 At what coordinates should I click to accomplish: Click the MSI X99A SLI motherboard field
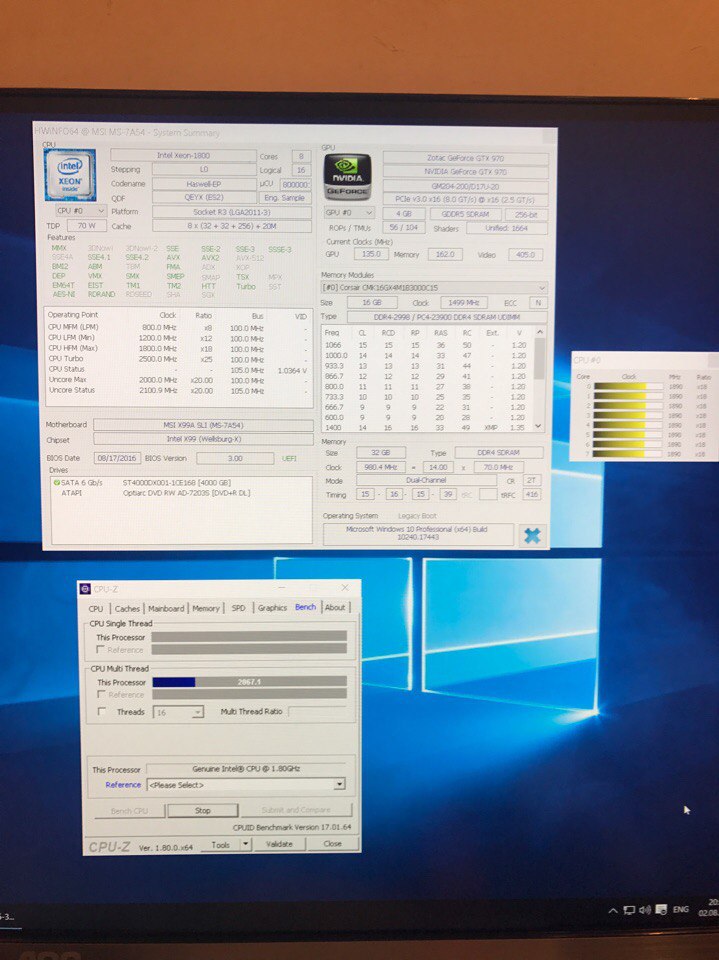(x=203, y=425)
